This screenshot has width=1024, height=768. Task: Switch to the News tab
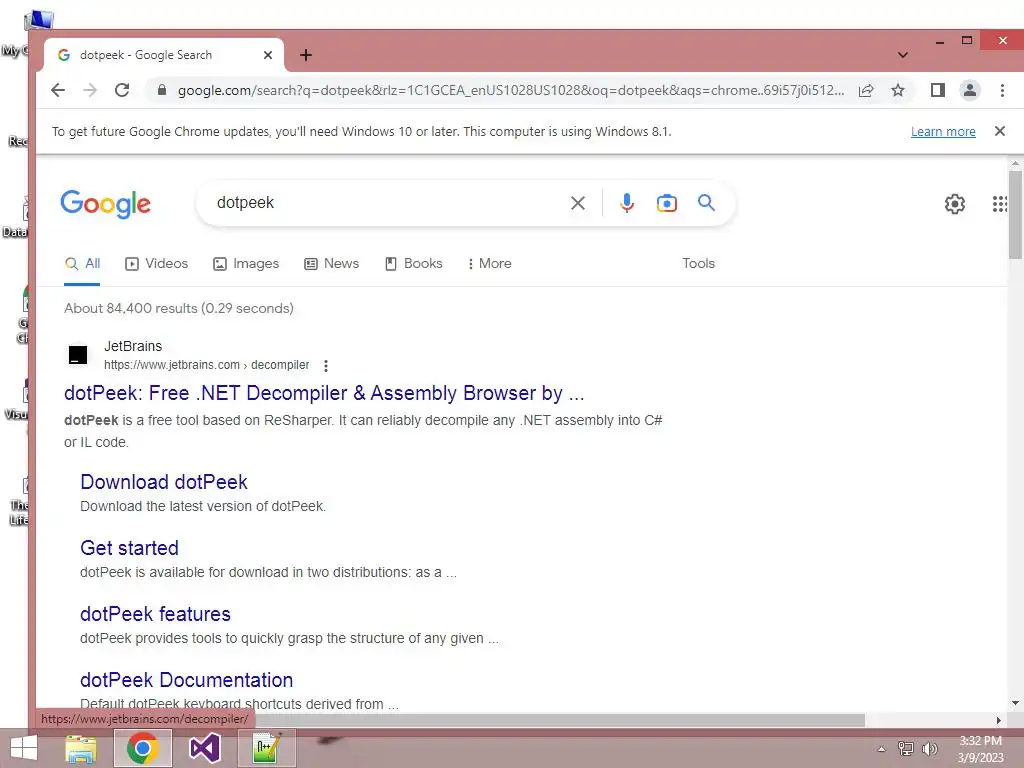pyautogui.click(x=332, y=264)
